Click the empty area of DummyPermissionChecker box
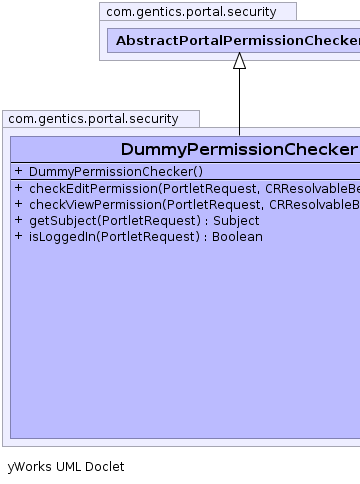 185,340
